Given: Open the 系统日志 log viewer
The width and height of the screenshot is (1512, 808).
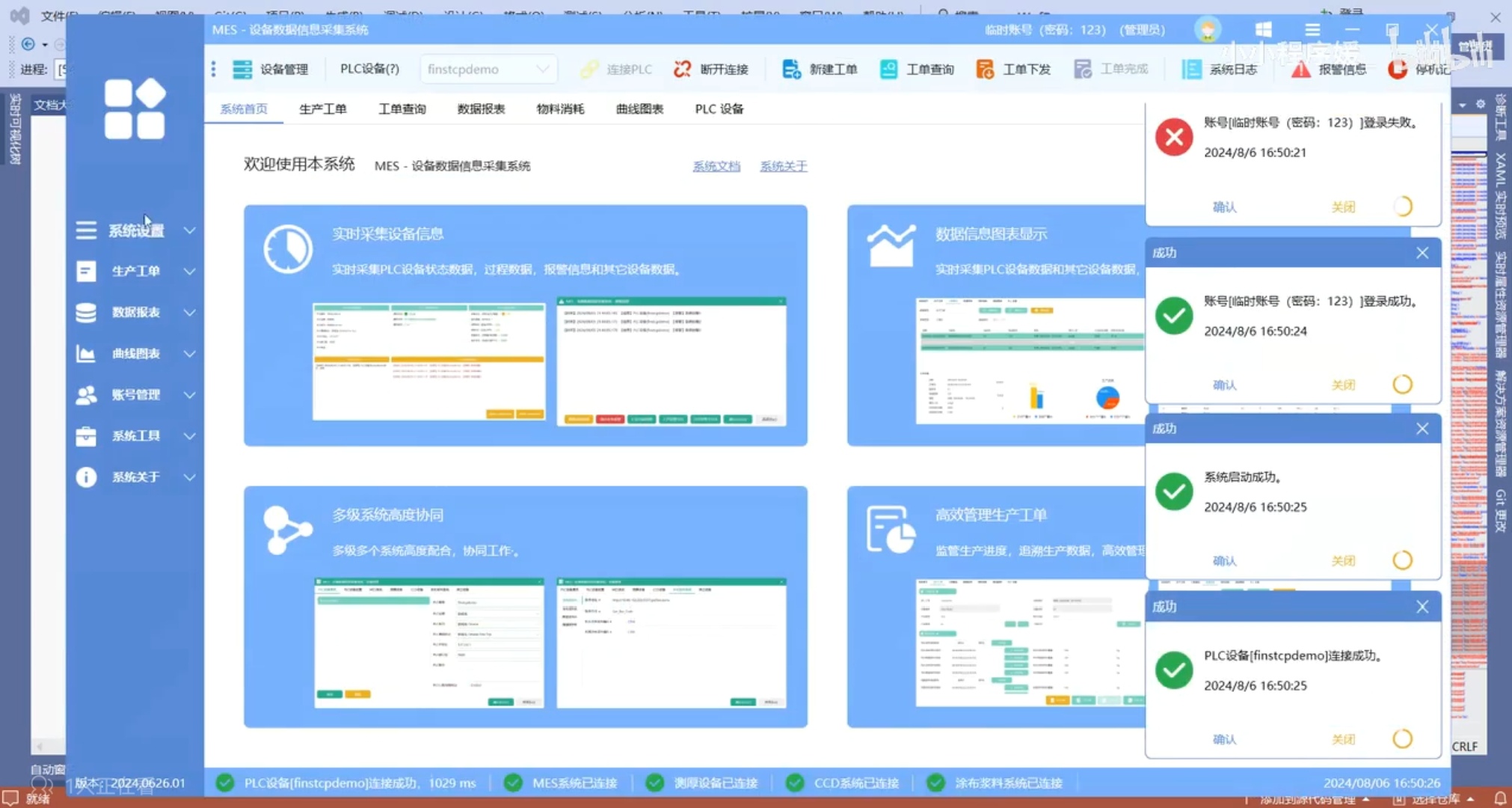Looking at the screenshot, I should coord(1191,69).
